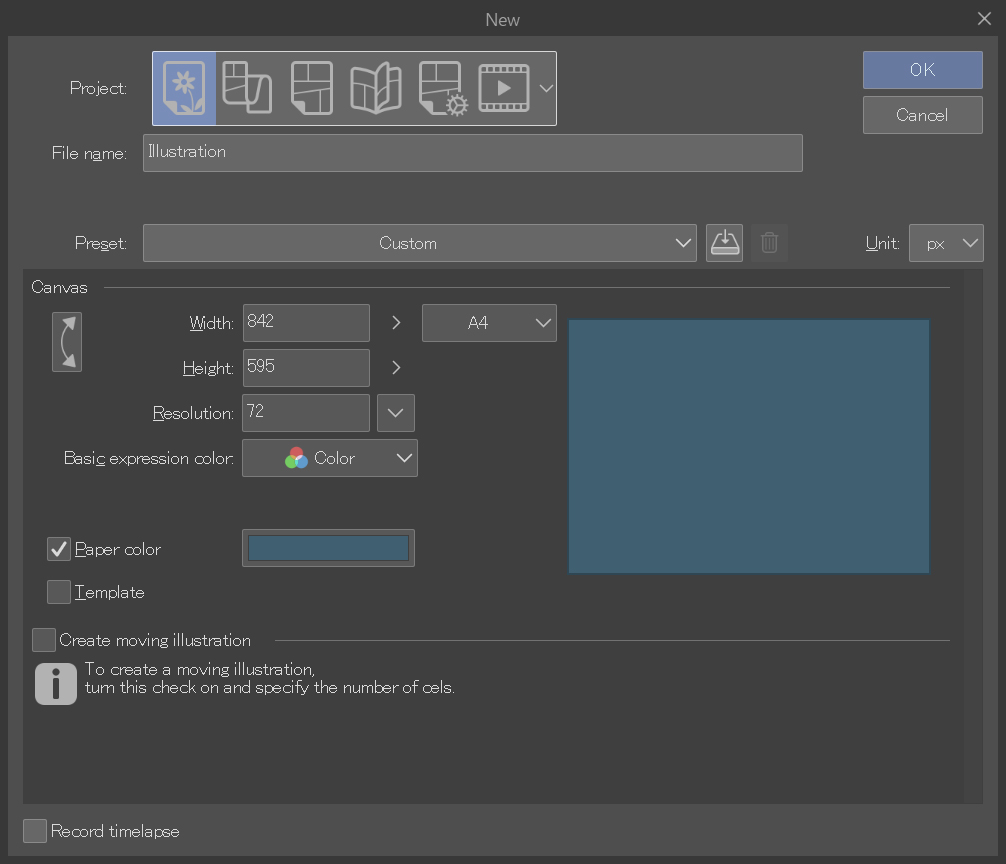The width and height of the screenshot is (1006, 864).
Task: Open the Unit dropdown set to px
Action: point(945,243)
